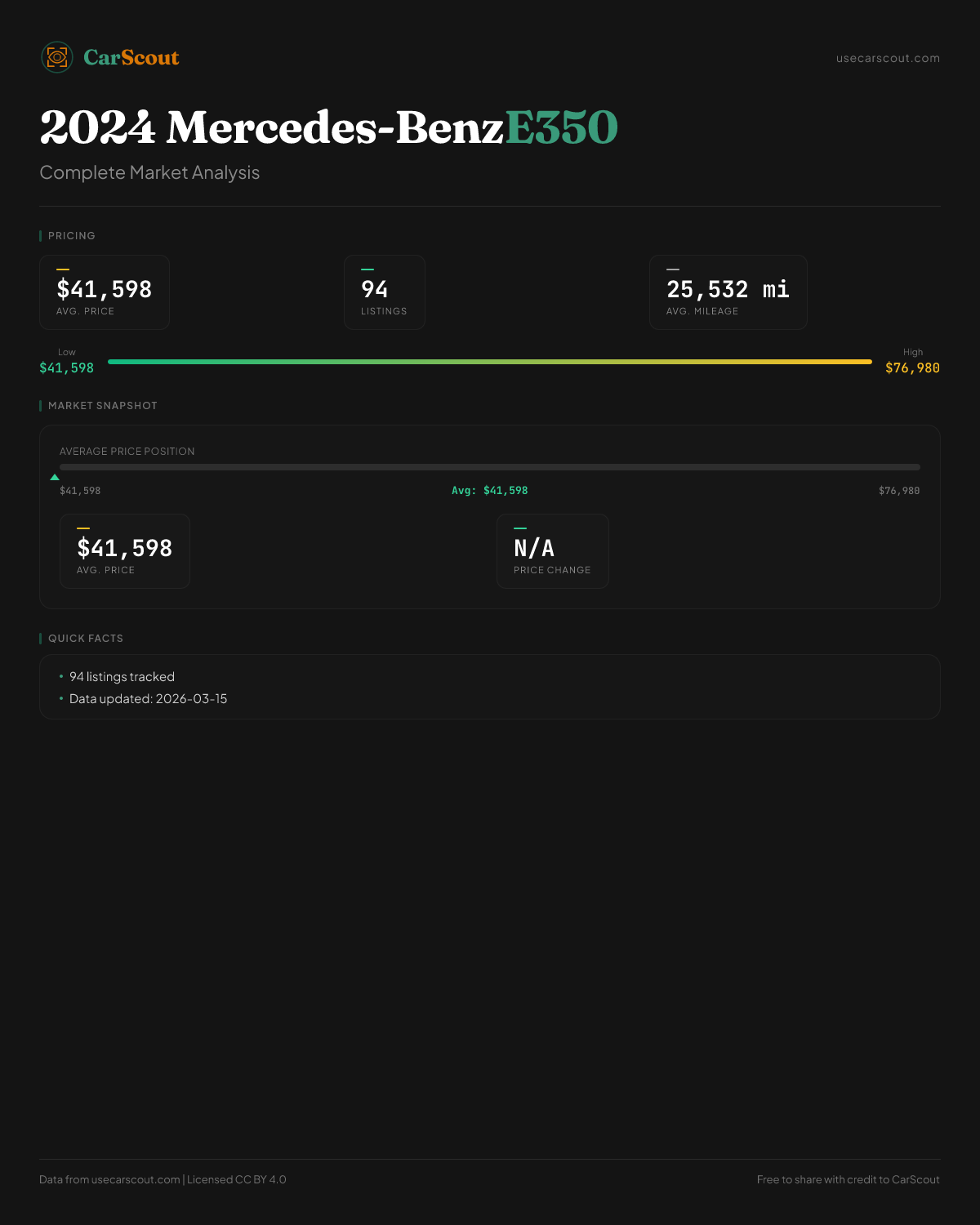Select the $41,598 average price card under Pricing
The height and width of the screenshot is (1225, 980).
tap(105, 292)
